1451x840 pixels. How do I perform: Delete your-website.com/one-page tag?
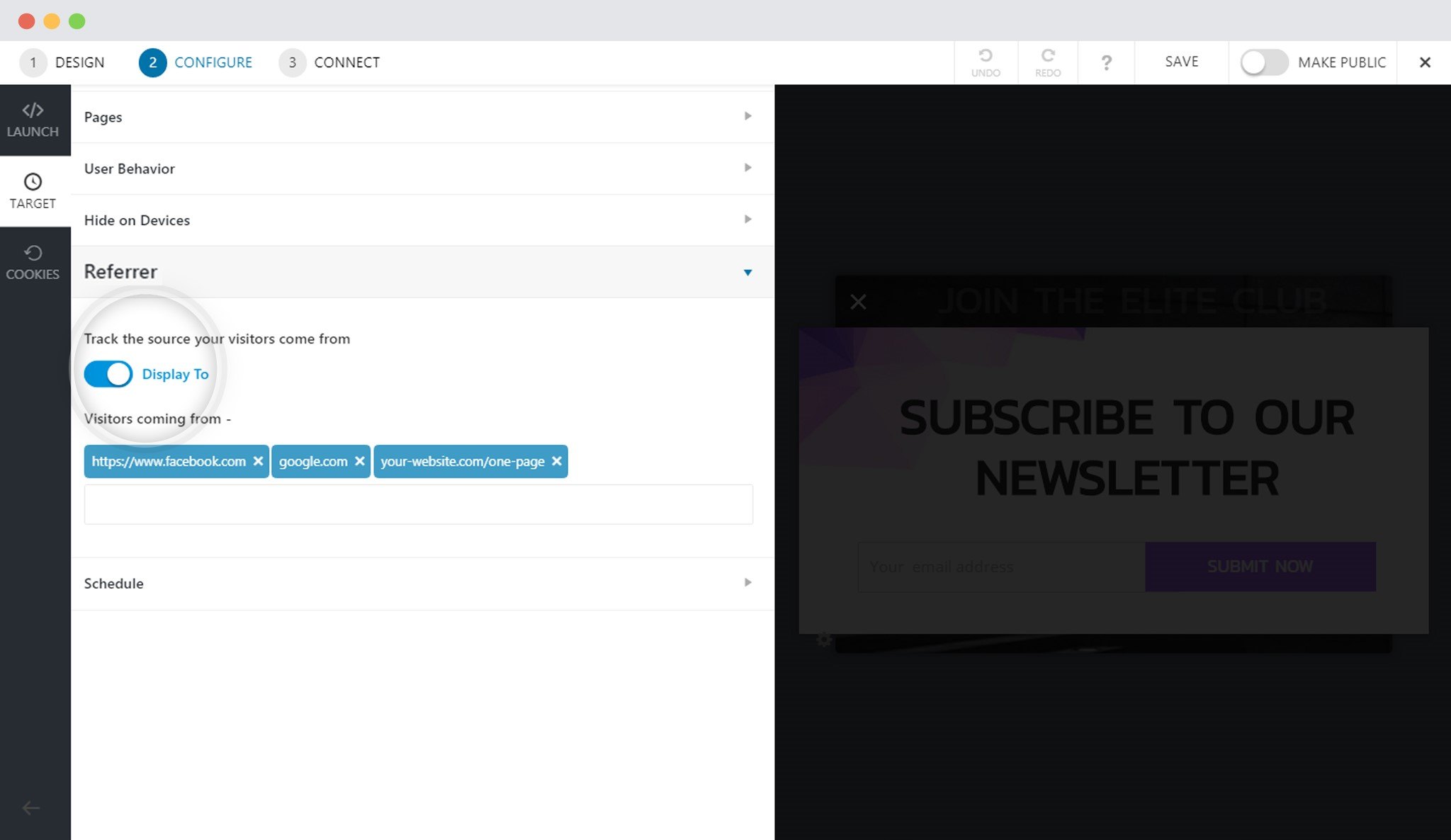pos(557,461)
